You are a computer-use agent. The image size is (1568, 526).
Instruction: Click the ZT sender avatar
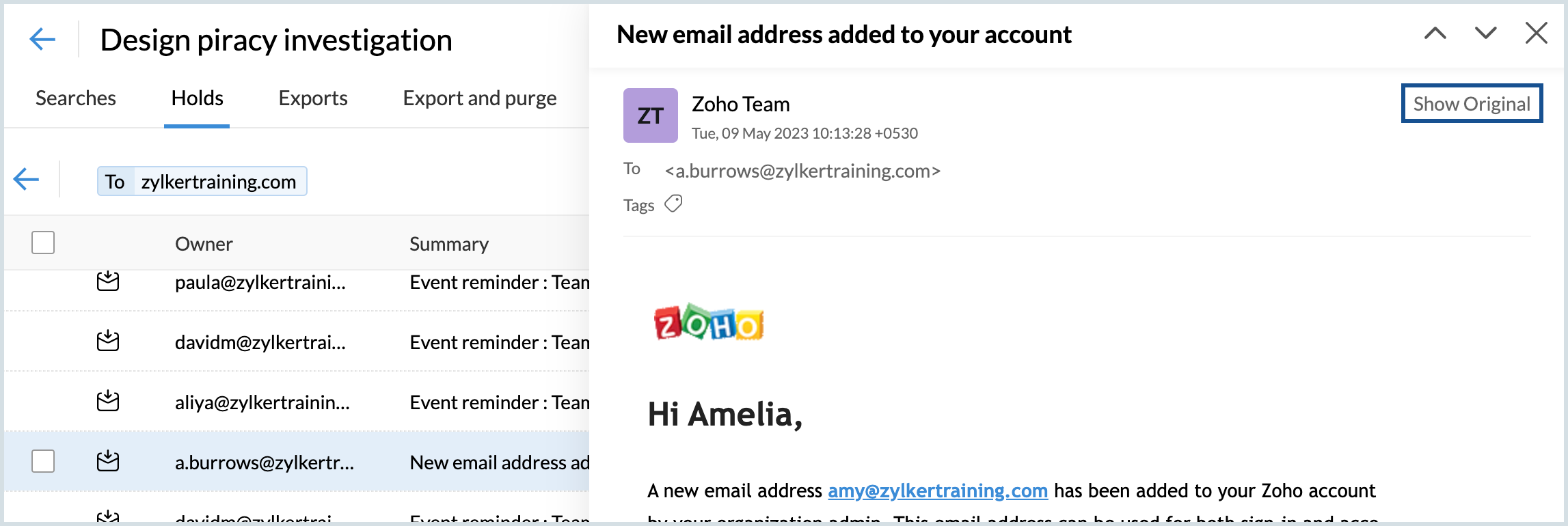click(x=650, y=115)
